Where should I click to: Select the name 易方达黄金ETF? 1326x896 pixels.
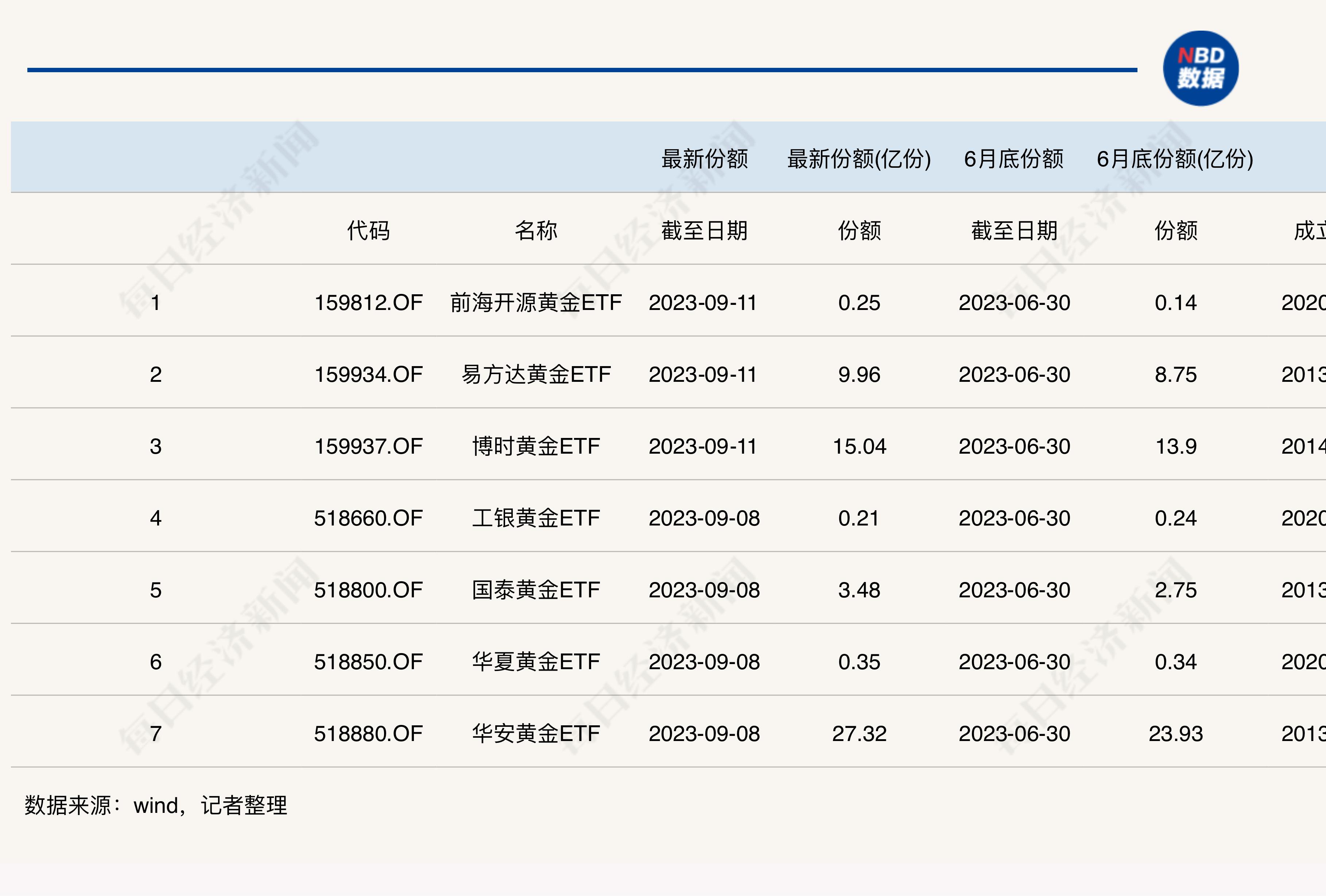[x=536, y=375]
